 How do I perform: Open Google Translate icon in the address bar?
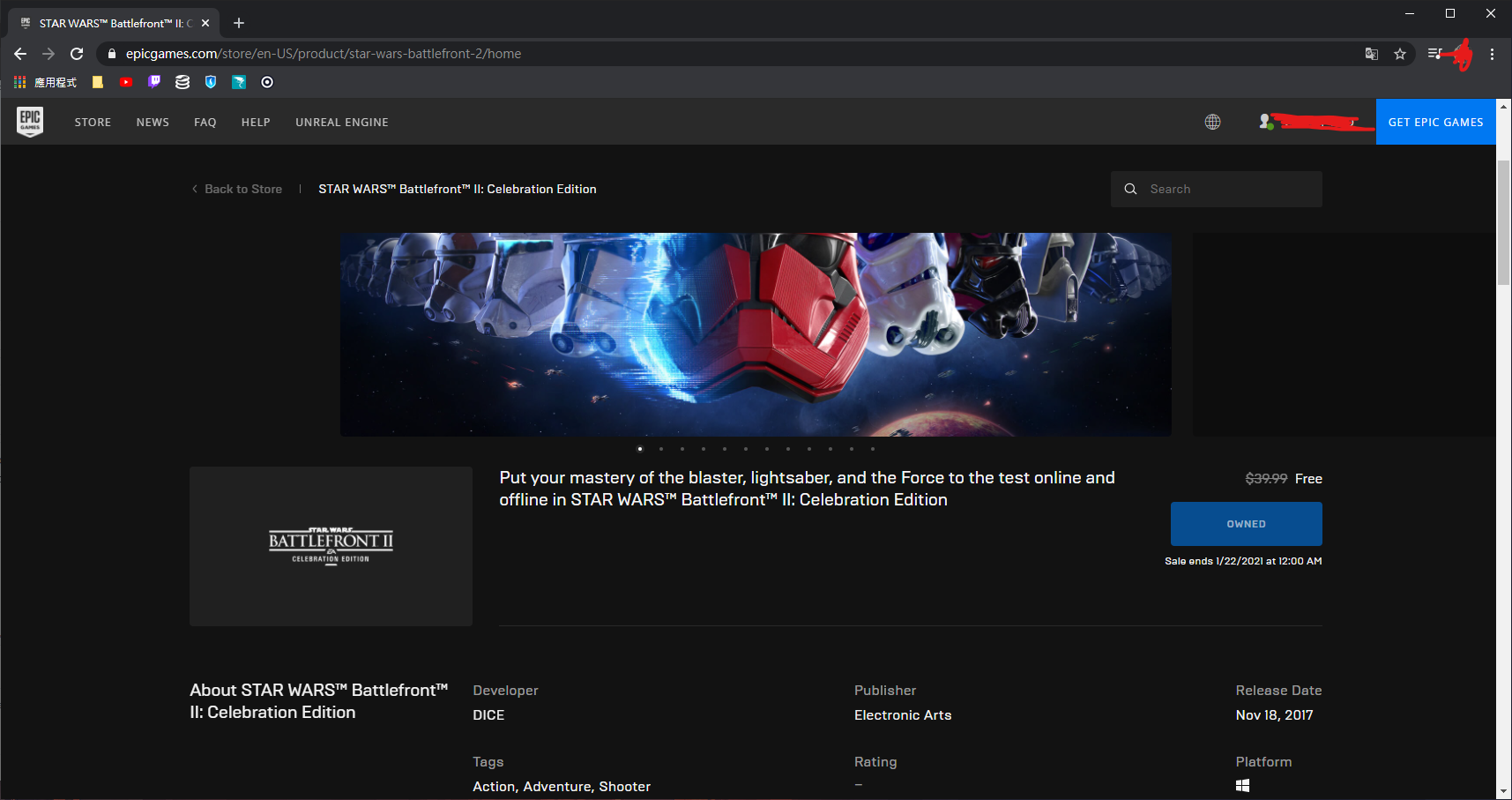(x=1372, y=54)
